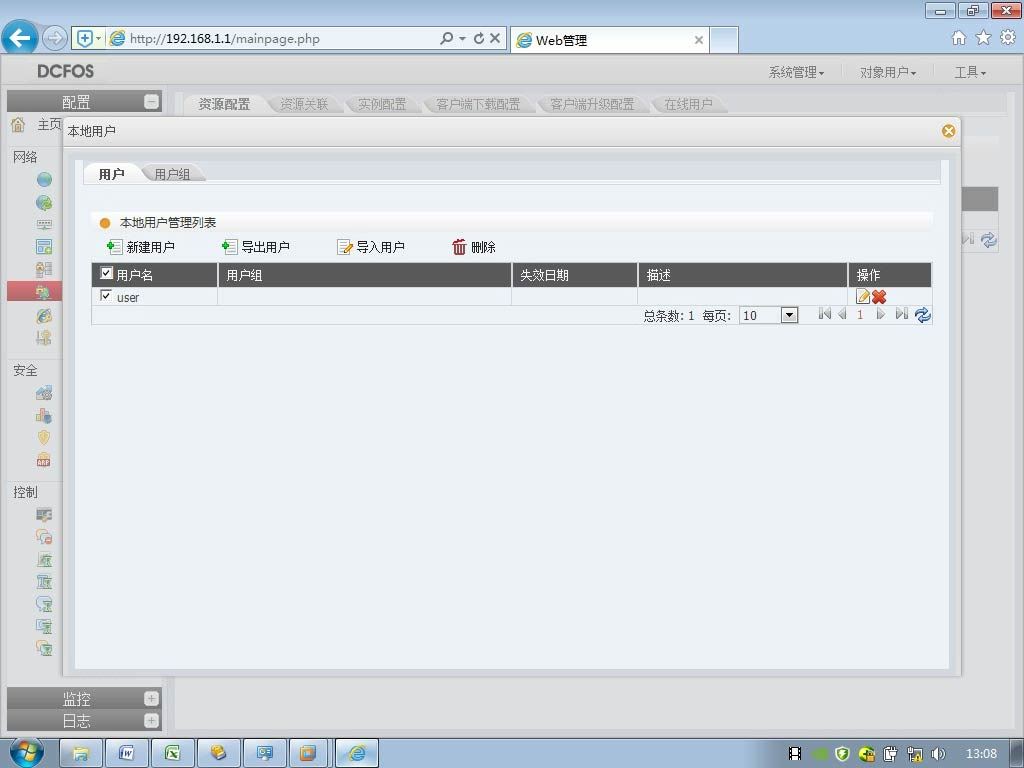Open Excel from the taskbar
The width and height of the screenshot is (1024, 768).
(x=172, y=753)
